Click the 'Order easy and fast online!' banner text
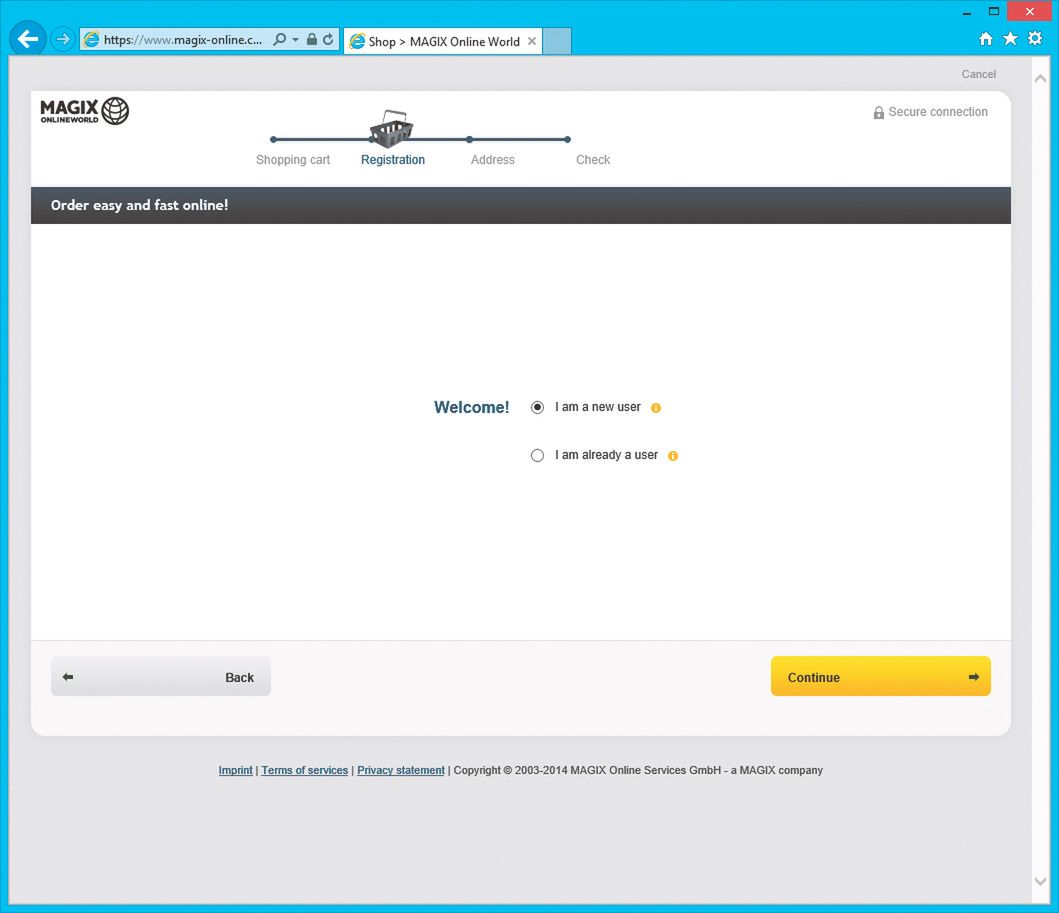This screenshot has width=1059, height=913. click(x=140, y=205)
